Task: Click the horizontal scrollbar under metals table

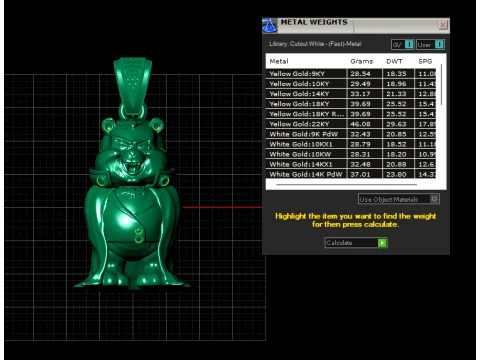Action: (346, 184)
